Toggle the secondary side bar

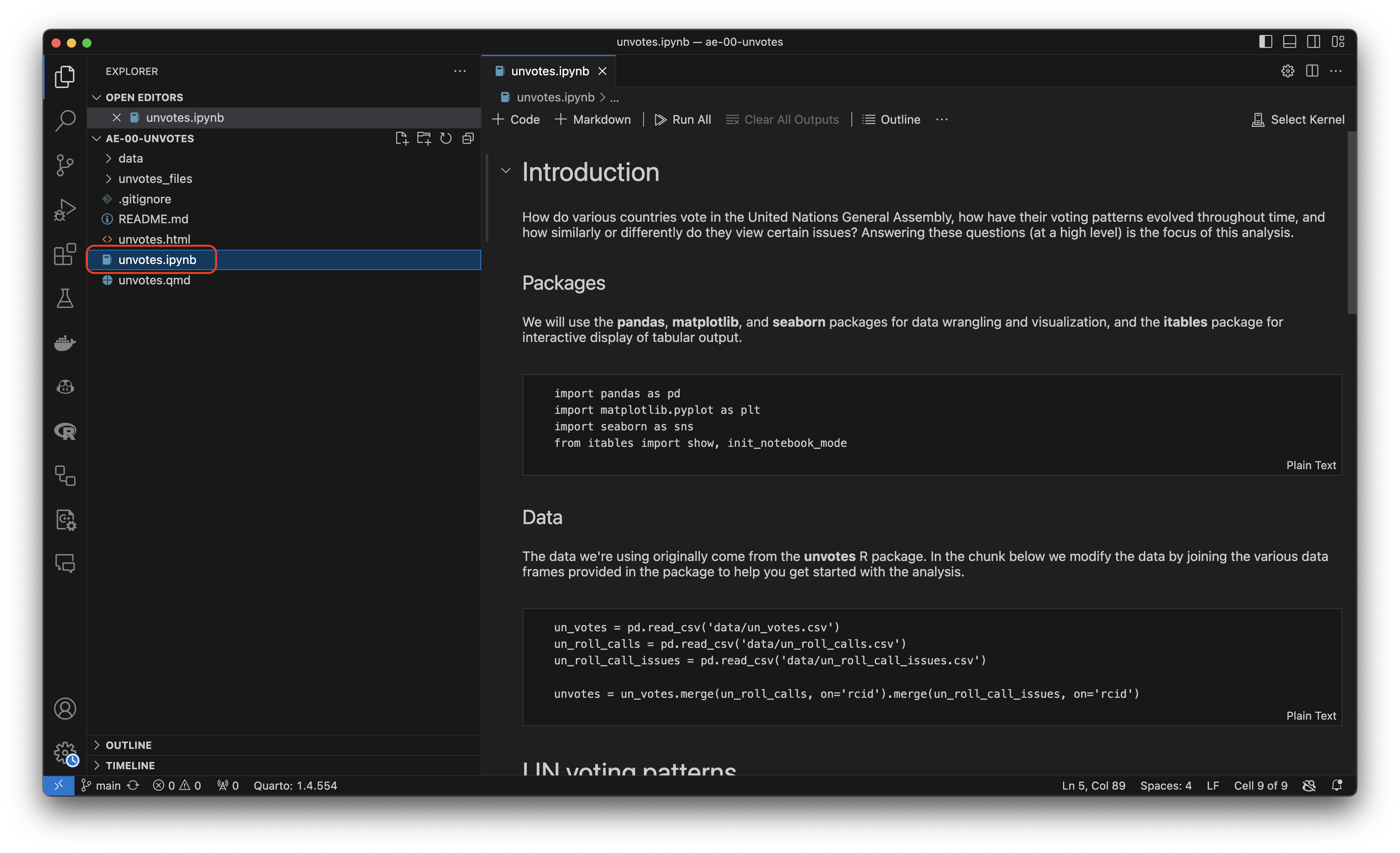[x=1313, y=42]
